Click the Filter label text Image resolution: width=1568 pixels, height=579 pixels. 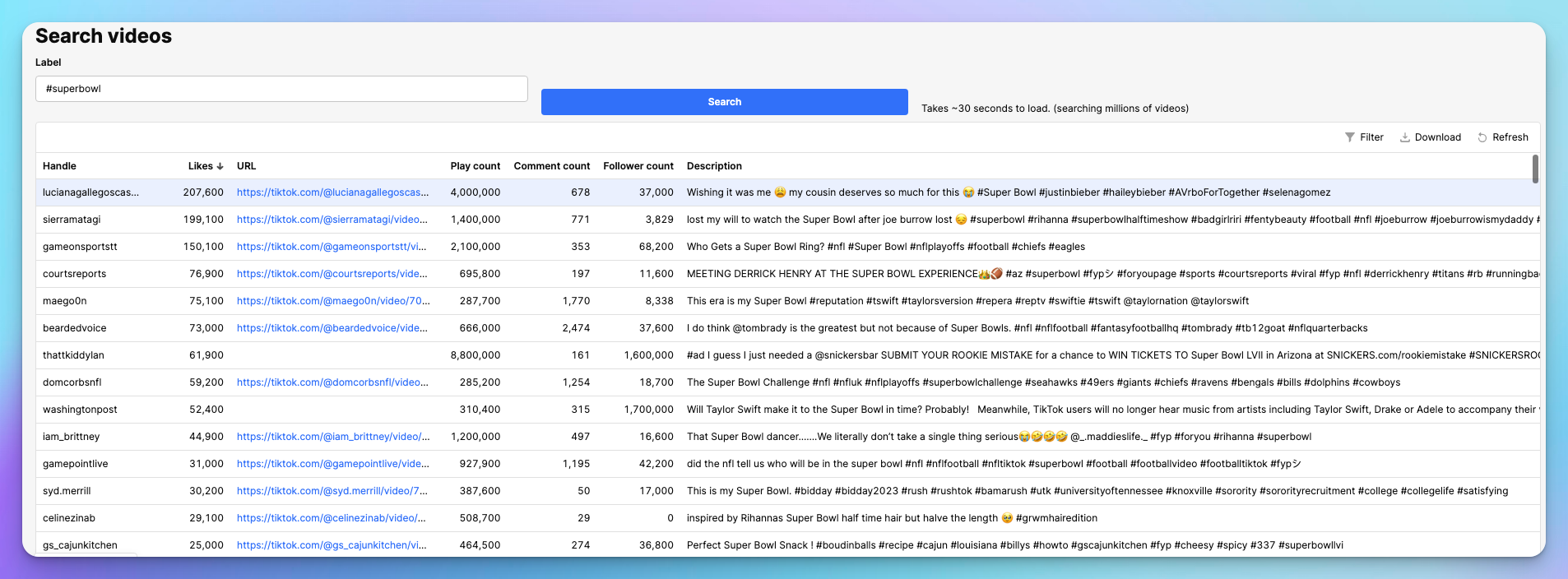pyautogui.click(x=1371, y=137)
